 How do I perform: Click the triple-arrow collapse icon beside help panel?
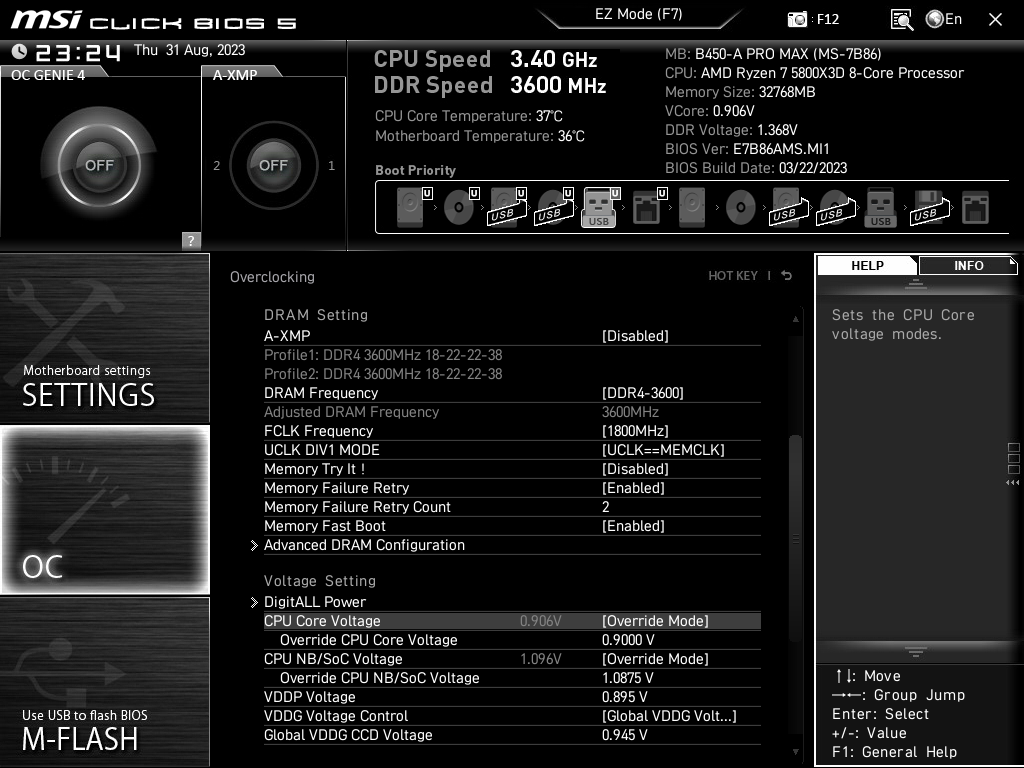pyautogui.click(x=1013, y=483)
